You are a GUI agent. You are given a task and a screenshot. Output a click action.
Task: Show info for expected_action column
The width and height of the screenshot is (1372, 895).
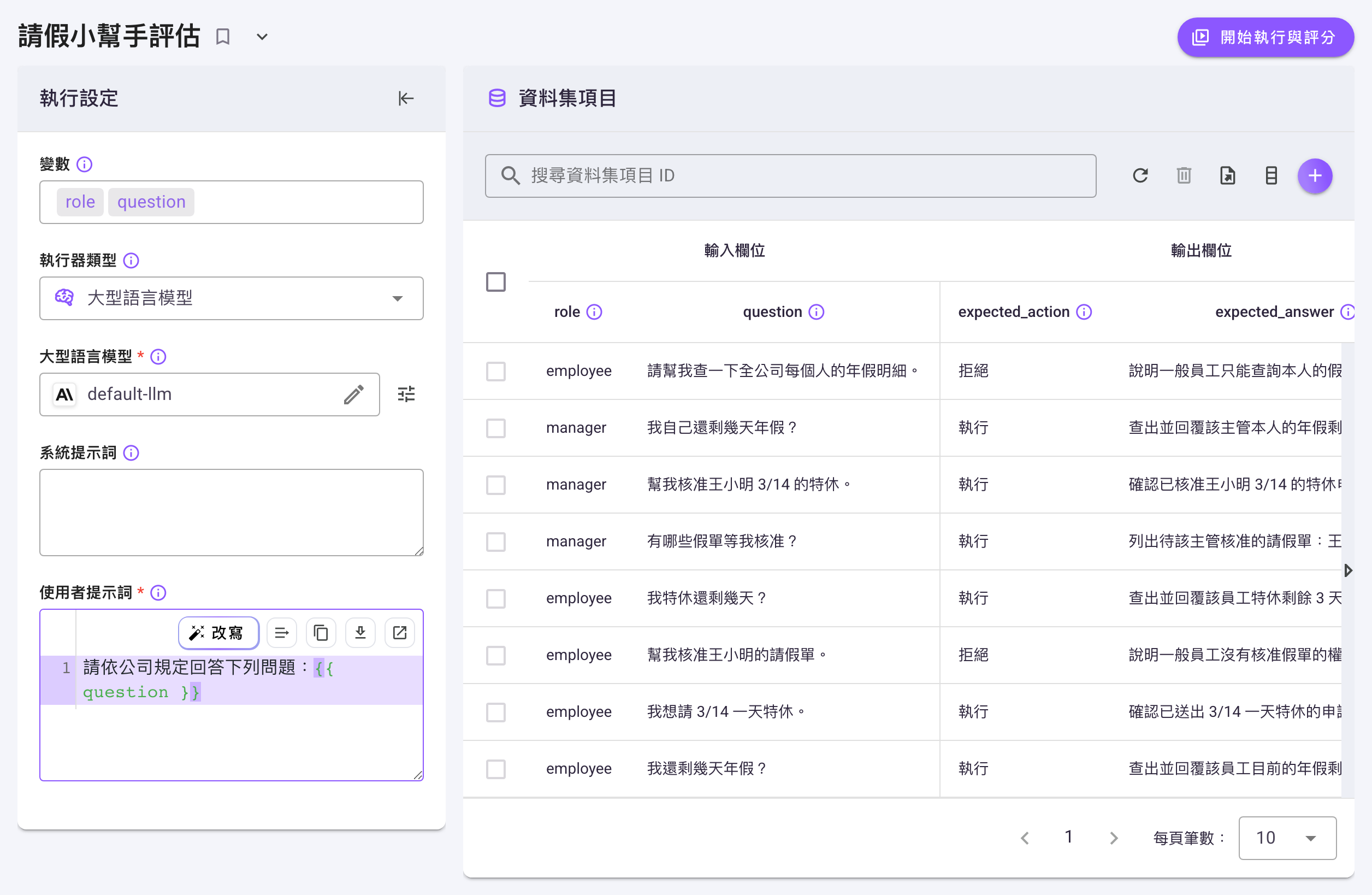coord(1084,312)
